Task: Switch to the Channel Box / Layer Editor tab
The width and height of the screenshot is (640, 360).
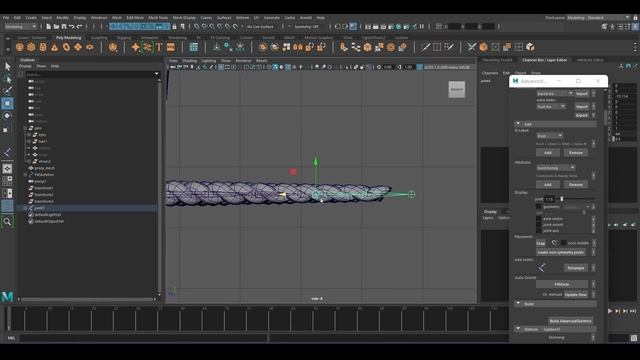Action: pyautogui.click(x=544, y=60)
